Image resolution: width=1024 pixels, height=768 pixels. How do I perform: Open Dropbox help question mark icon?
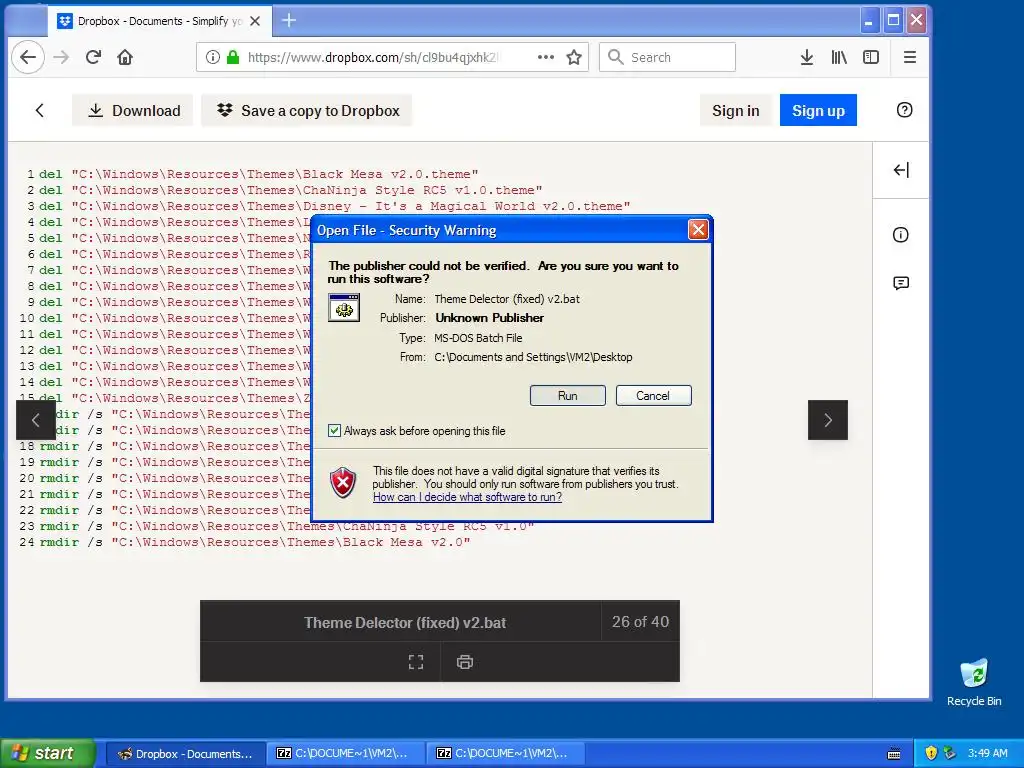click(x=904, y=110)
